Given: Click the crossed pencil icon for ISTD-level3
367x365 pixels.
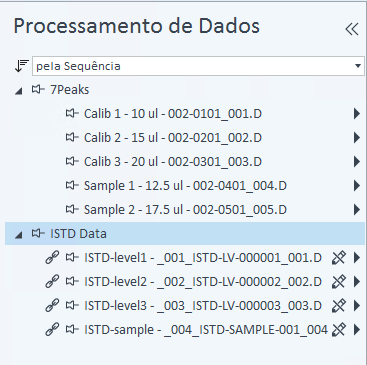Looking at the screenshot, I should point(339,306).
